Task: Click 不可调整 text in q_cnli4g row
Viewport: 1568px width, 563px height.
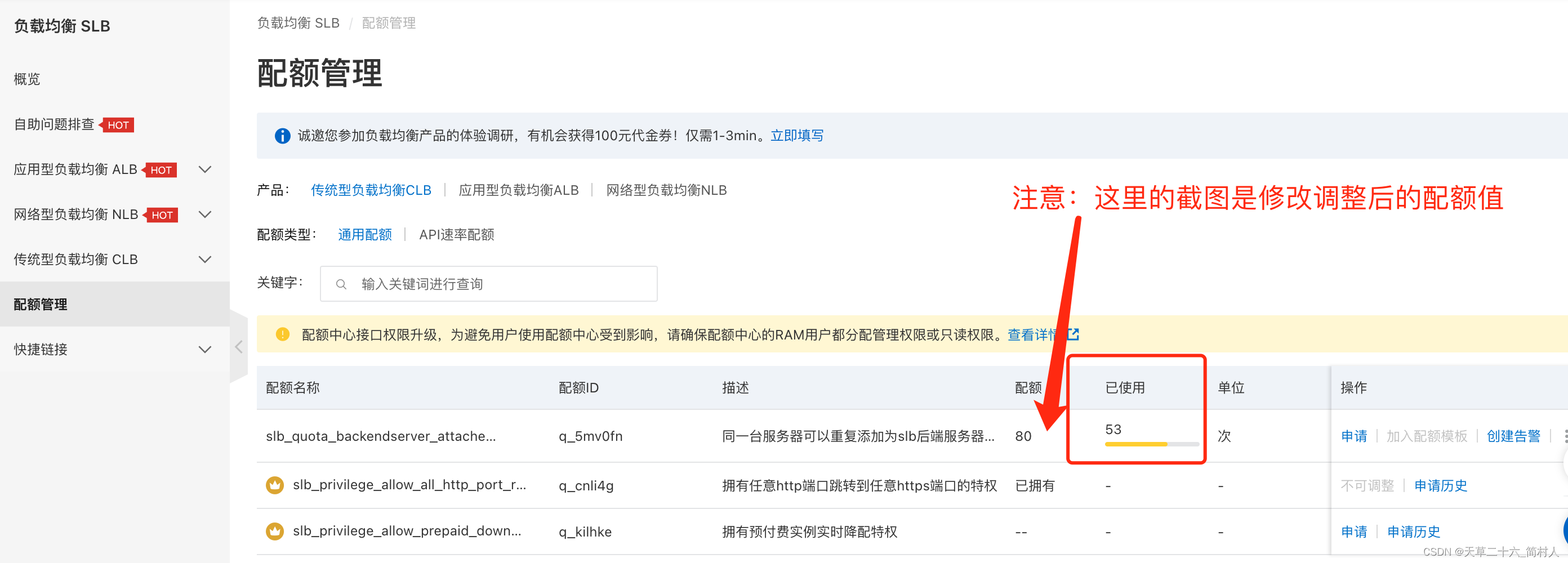Action: click(x=1367, y=485)
